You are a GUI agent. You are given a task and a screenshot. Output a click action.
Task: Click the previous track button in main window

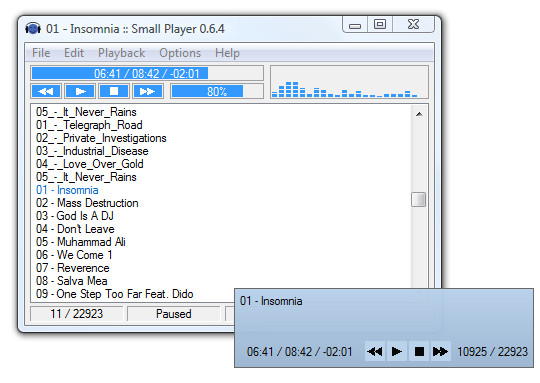coord(46,91)
